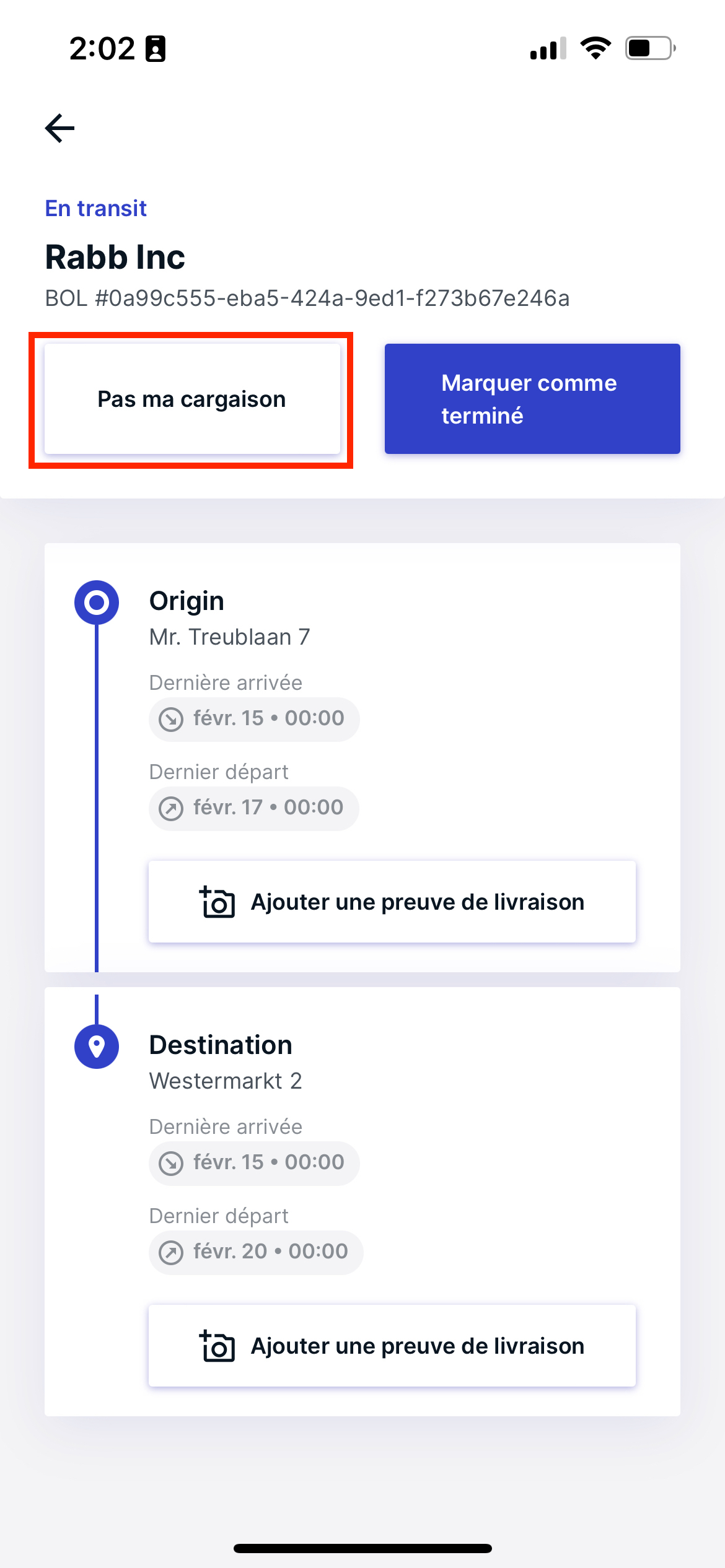
Task: Tap "Marquer comme terminé" button
Action: click(x=532, y=399)
